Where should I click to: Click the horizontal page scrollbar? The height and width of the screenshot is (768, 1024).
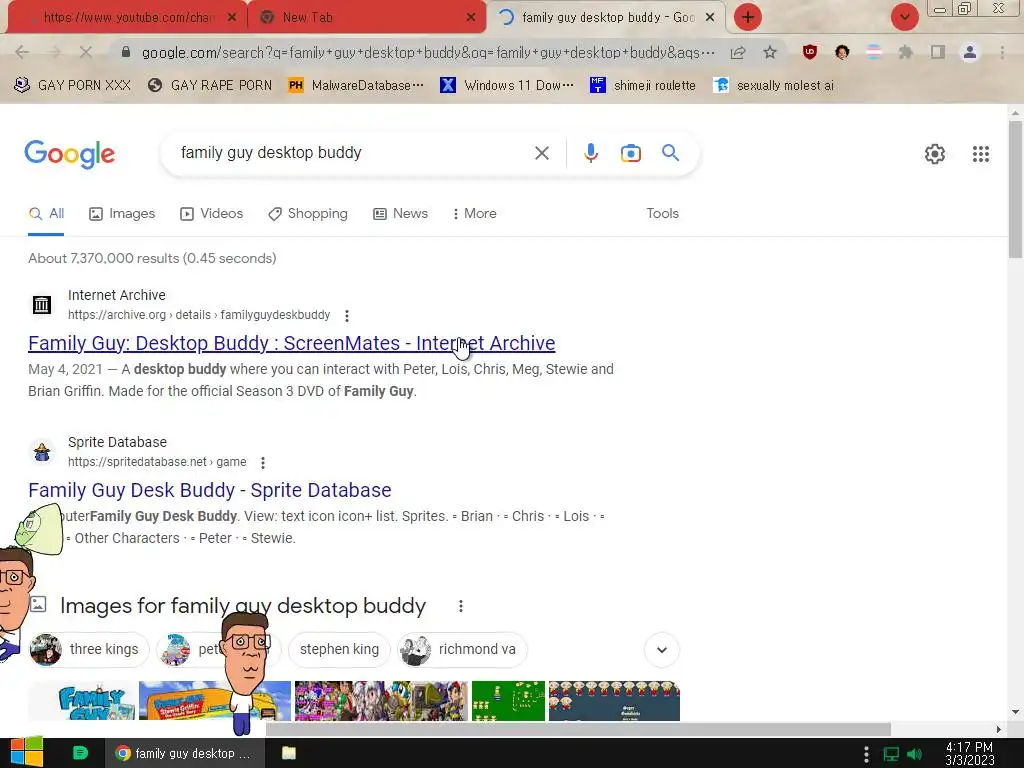tap(578, 729)
